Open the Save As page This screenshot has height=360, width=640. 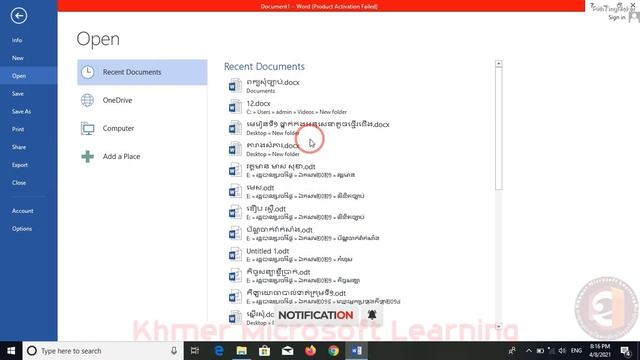click(21, 111)
